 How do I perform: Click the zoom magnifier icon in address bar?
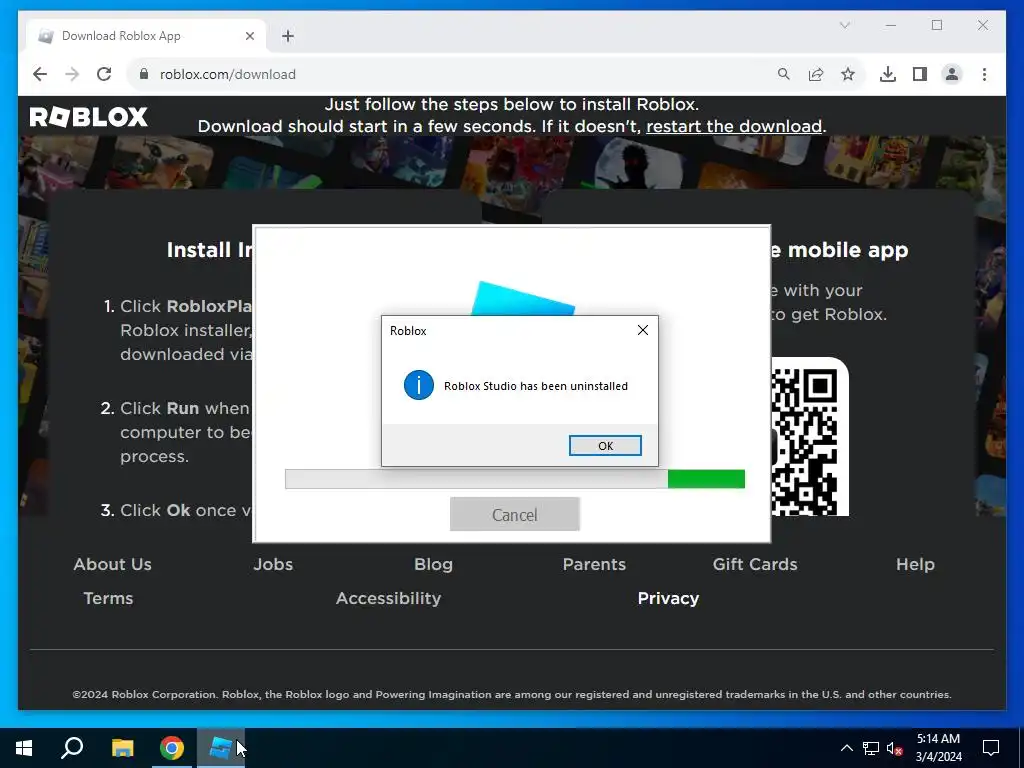[784, 74]
